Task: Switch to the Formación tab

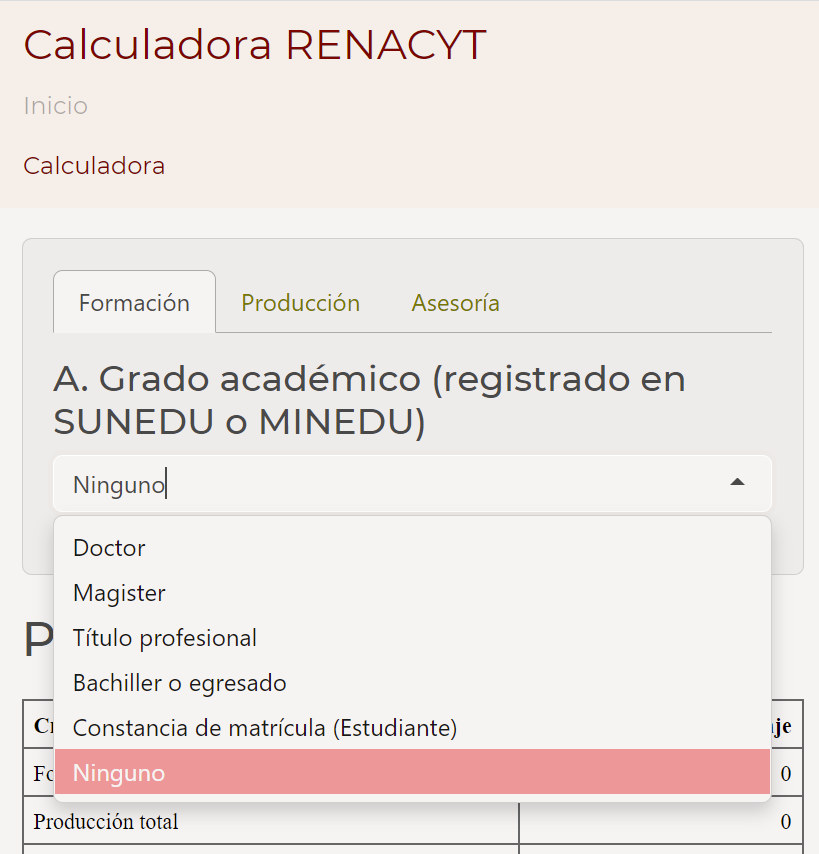Action: coord(135,302)
